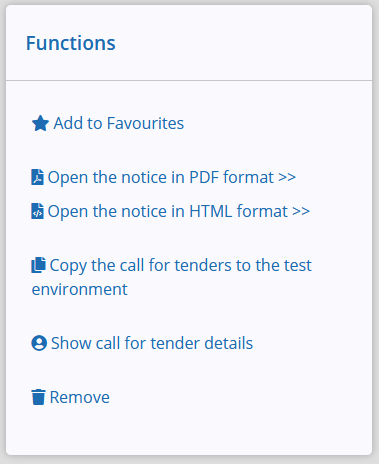Screen dimensions: 379x464
Task: Click the trash bin icon
Action: coord(38,397)
